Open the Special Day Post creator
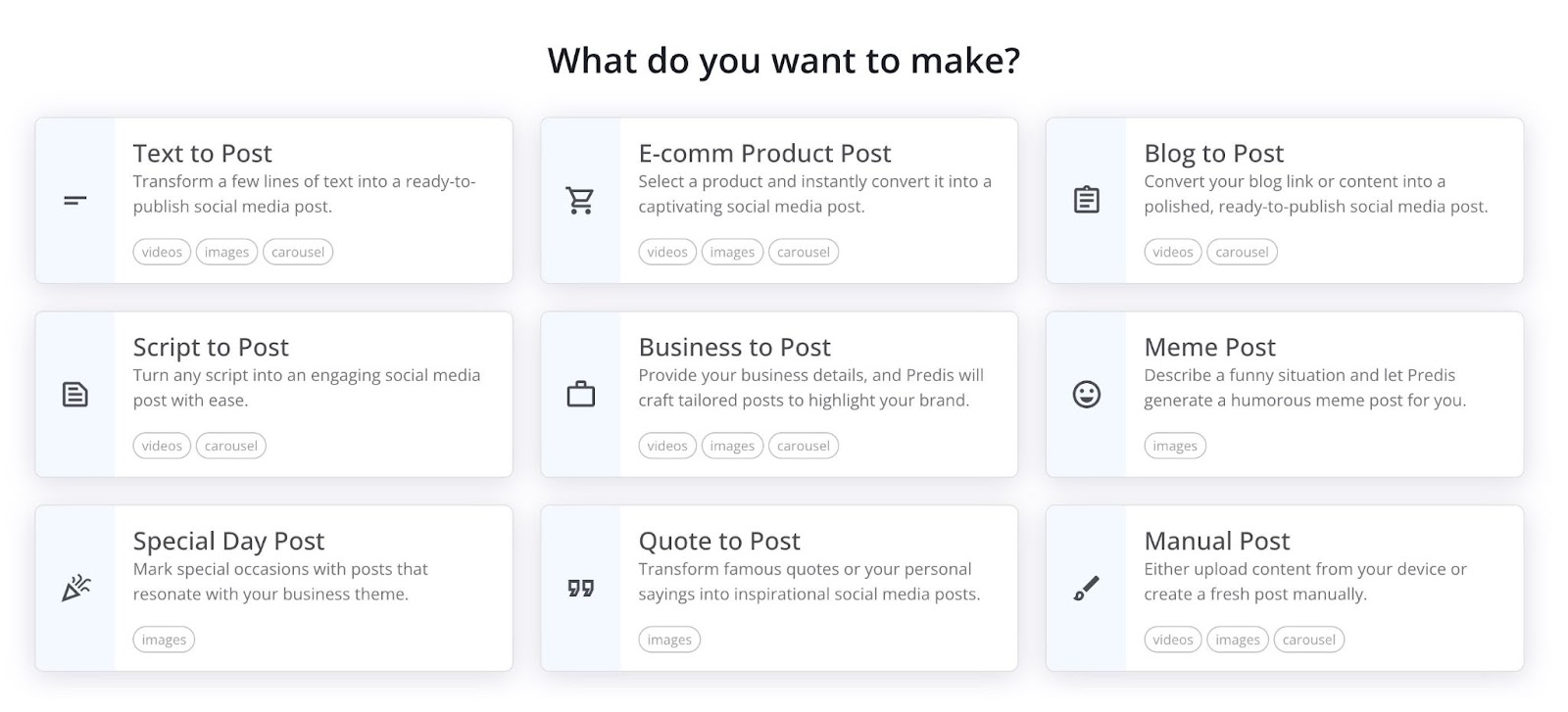1568x712 pixels. (274, 587)
